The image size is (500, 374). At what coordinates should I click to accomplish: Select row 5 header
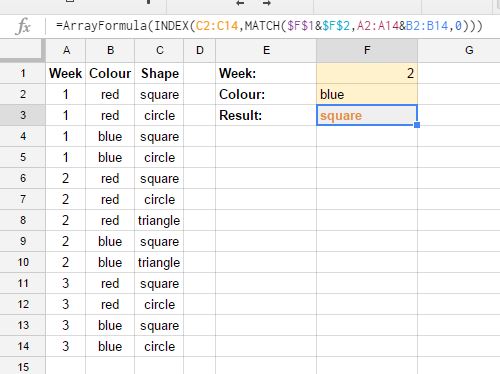tap(23, 157)
